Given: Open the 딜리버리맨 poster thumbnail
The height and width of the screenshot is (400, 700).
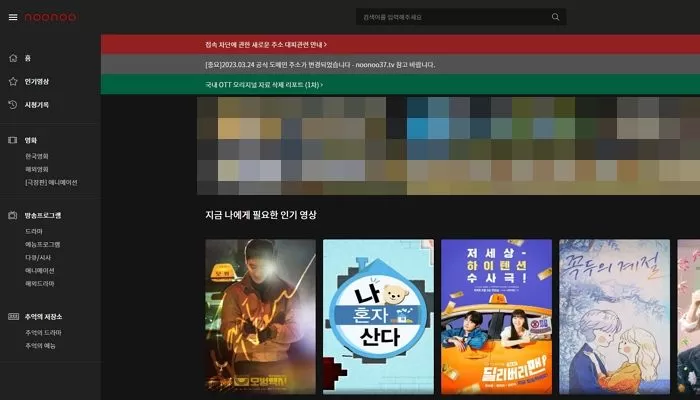Looking at the screenshot, I should (496, 317).
